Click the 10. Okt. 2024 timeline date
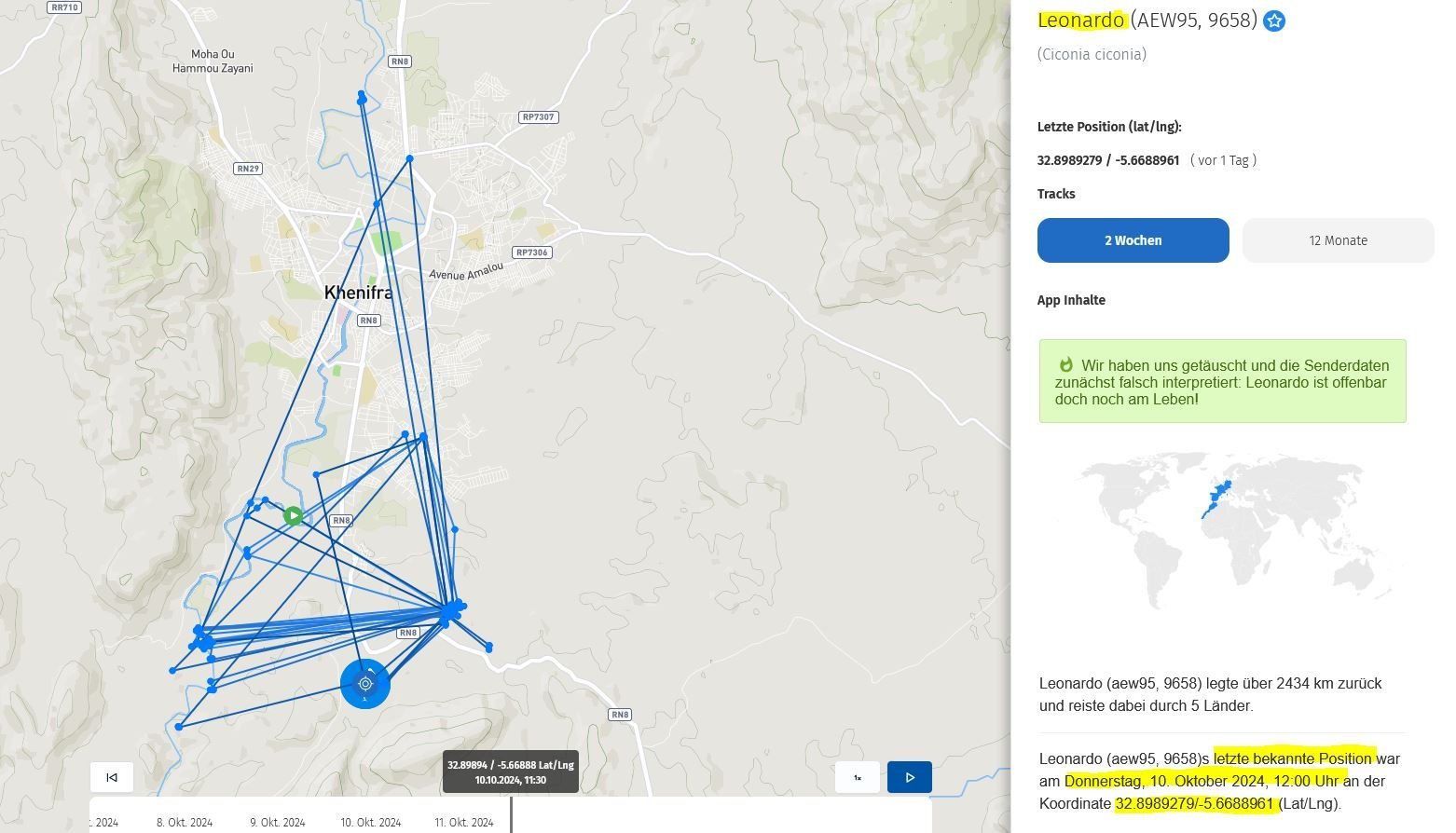The width and height of the screenshot is (1456, 833). click(x=370, y=823)
